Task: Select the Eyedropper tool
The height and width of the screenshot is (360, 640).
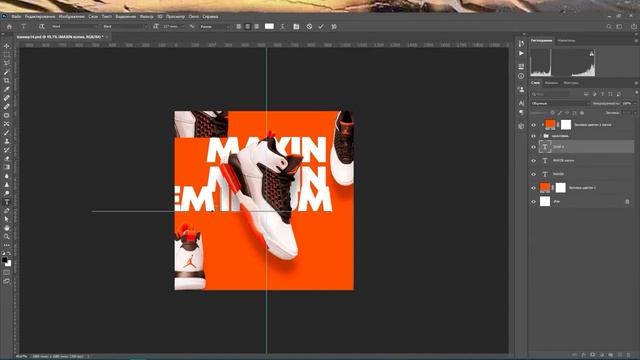Action: coord(7,89)
